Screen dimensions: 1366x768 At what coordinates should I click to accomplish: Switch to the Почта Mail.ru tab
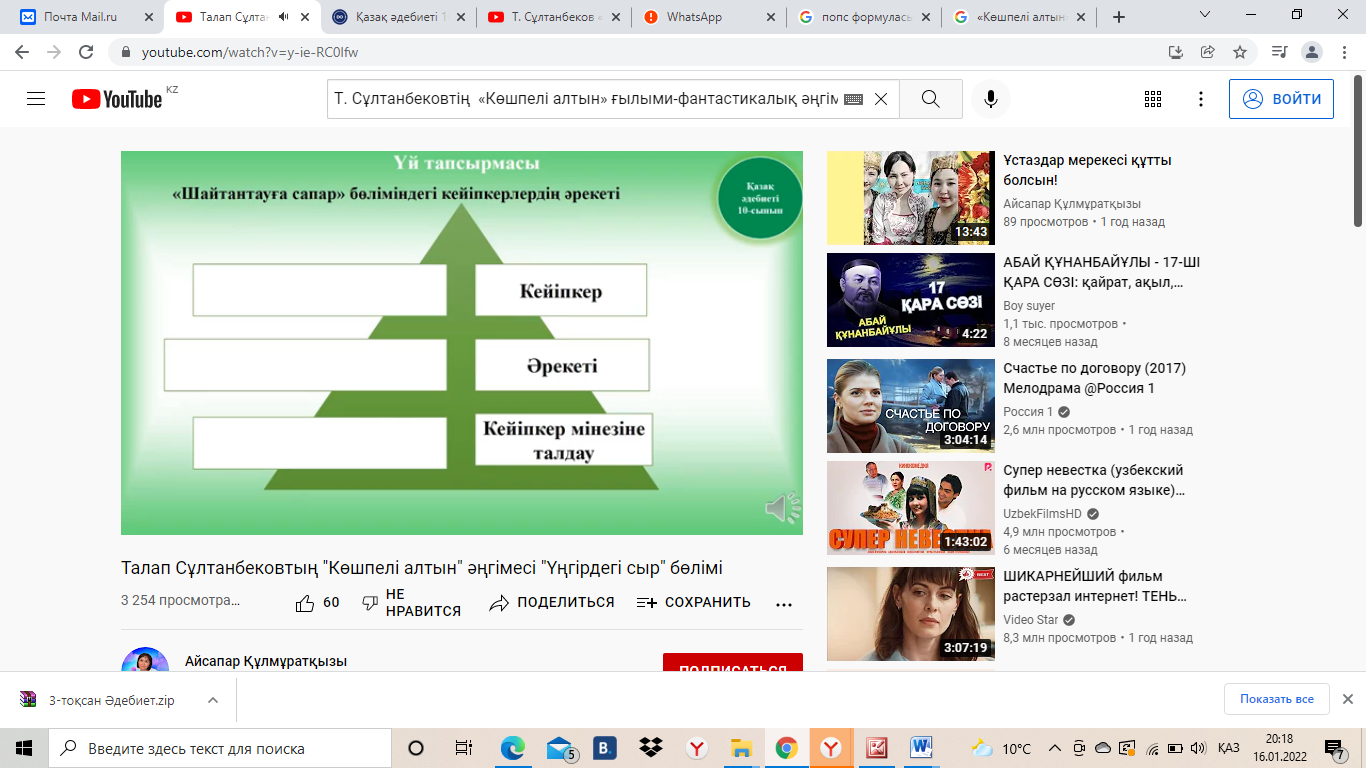tap(86, 17)
